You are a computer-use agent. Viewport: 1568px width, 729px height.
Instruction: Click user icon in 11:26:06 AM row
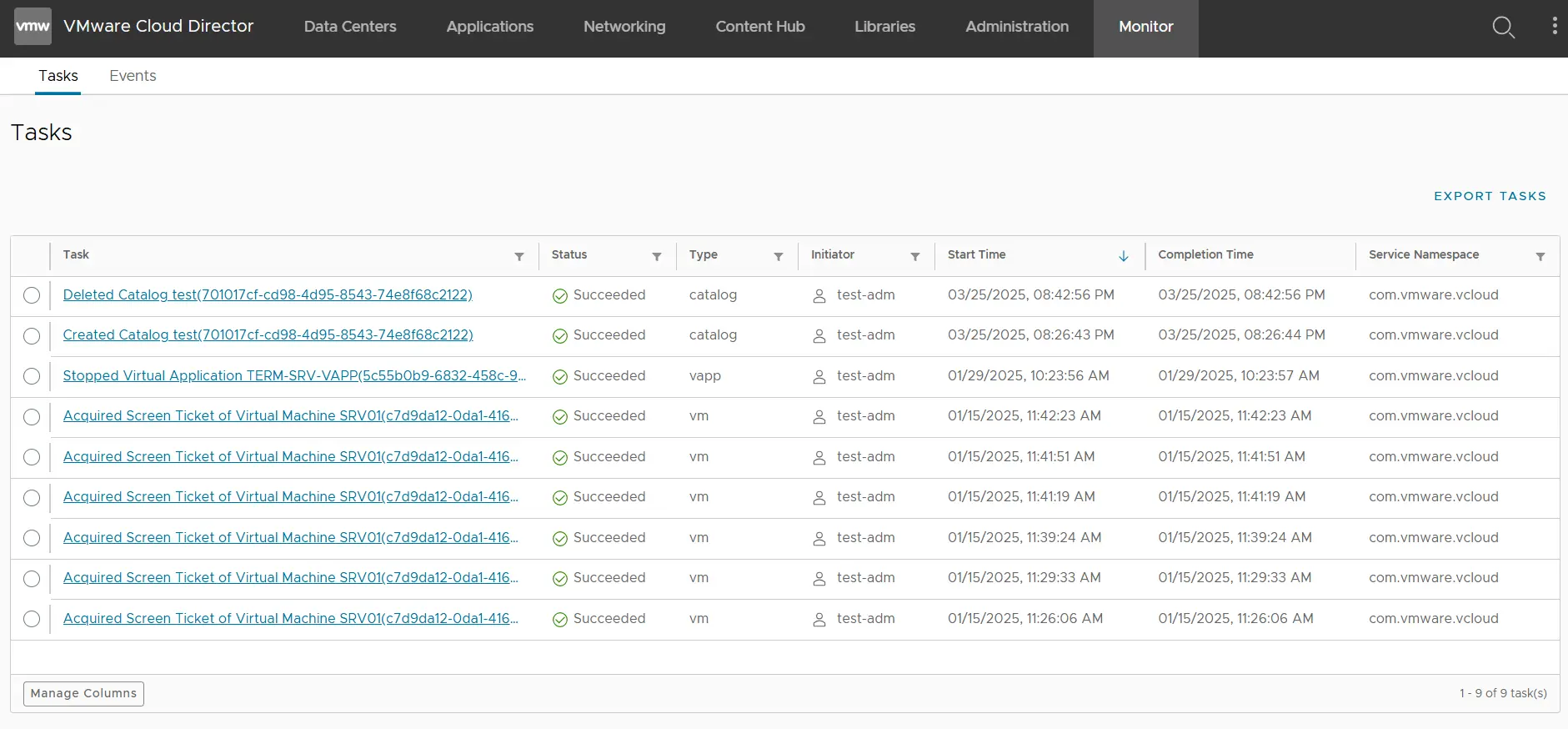point(819,620)
